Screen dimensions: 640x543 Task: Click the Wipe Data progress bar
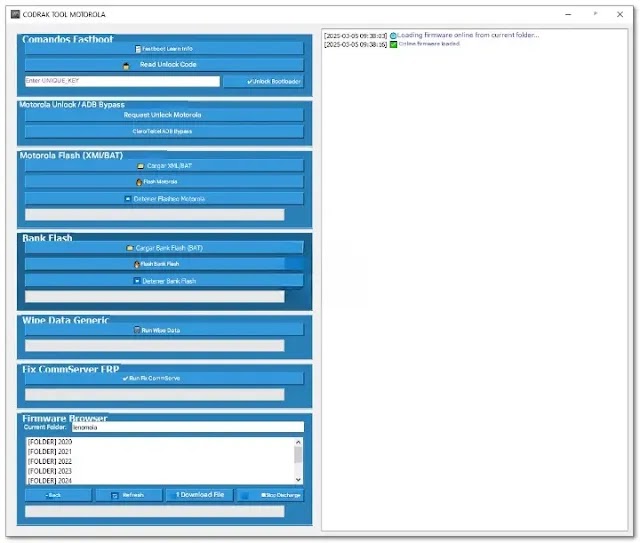point(155,346)
